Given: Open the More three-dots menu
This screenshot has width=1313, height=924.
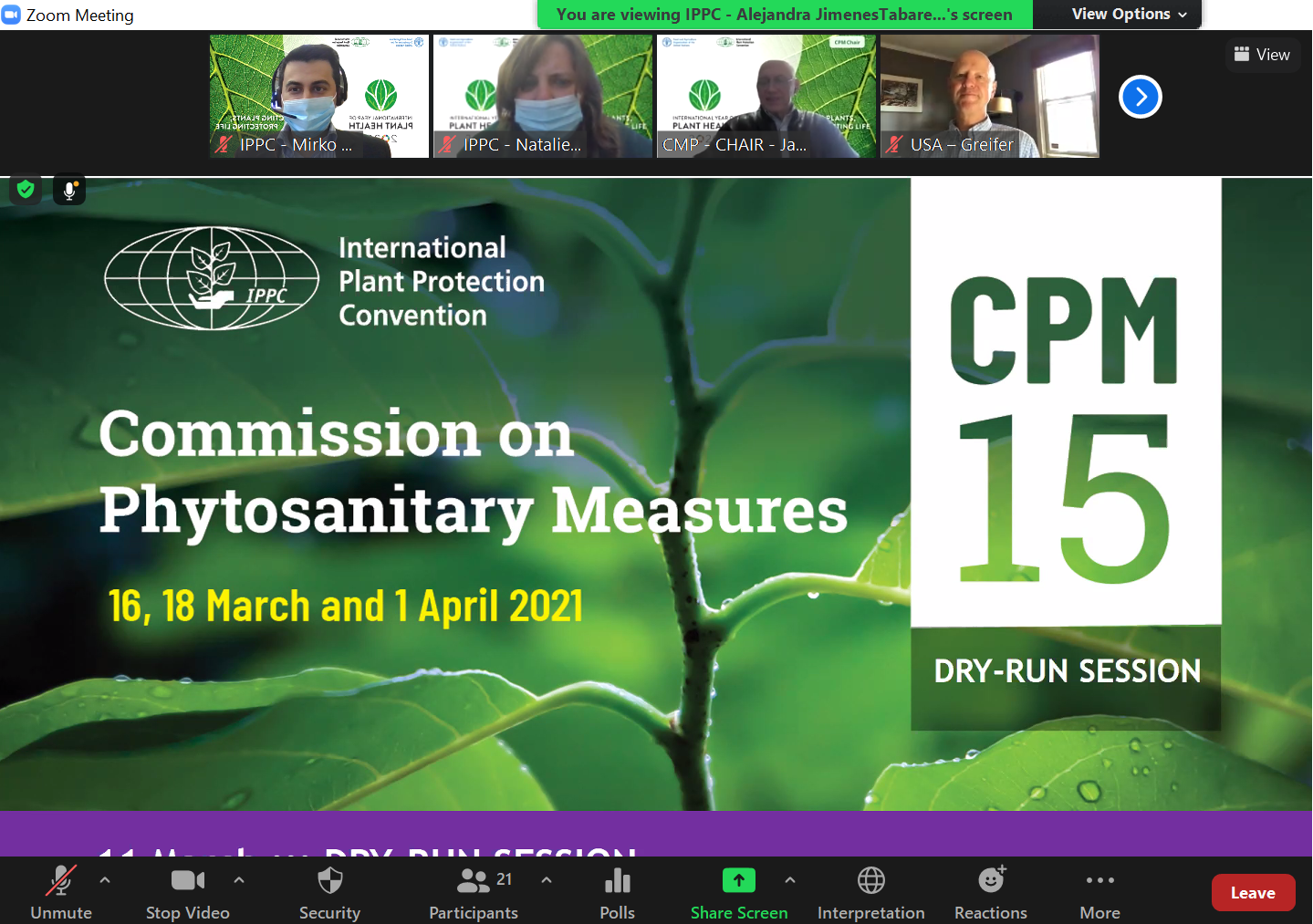Looking at the screenshot, I should 1100,880.
